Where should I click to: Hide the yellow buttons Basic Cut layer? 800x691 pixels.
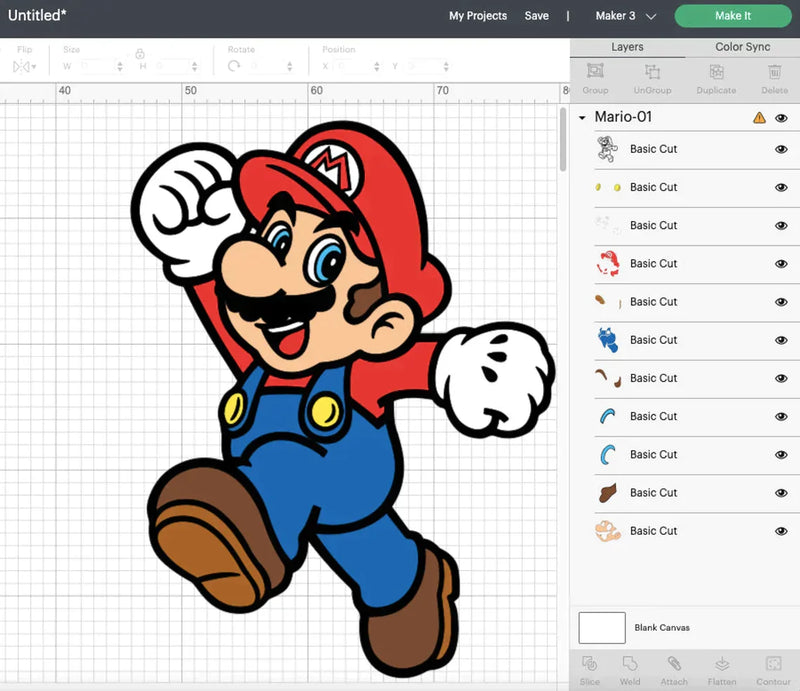[781, 187]
